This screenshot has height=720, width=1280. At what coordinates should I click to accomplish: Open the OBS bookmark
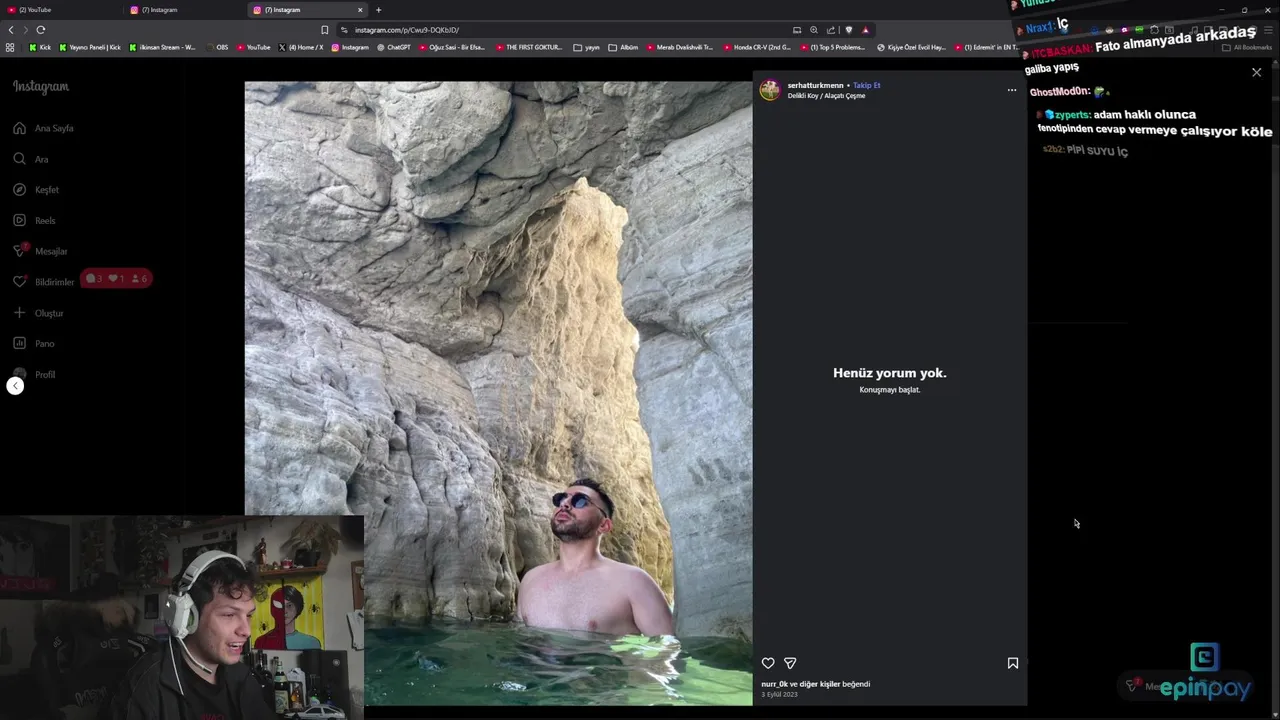click(217, 47)
